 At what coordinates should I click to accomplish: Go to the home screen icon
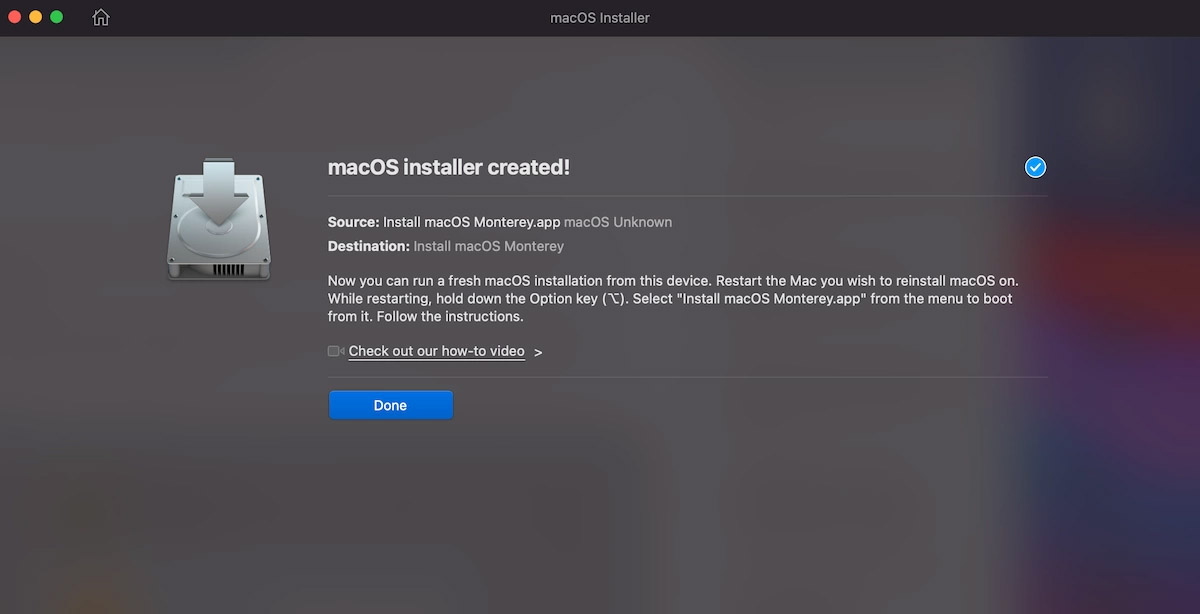coord(101,18)
